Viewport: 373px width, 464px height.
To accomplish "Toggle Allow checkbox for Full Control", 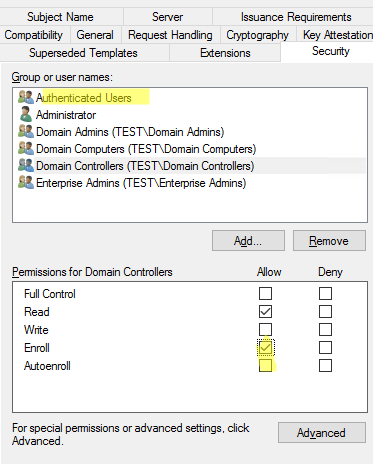I will [x=265, y=294].
